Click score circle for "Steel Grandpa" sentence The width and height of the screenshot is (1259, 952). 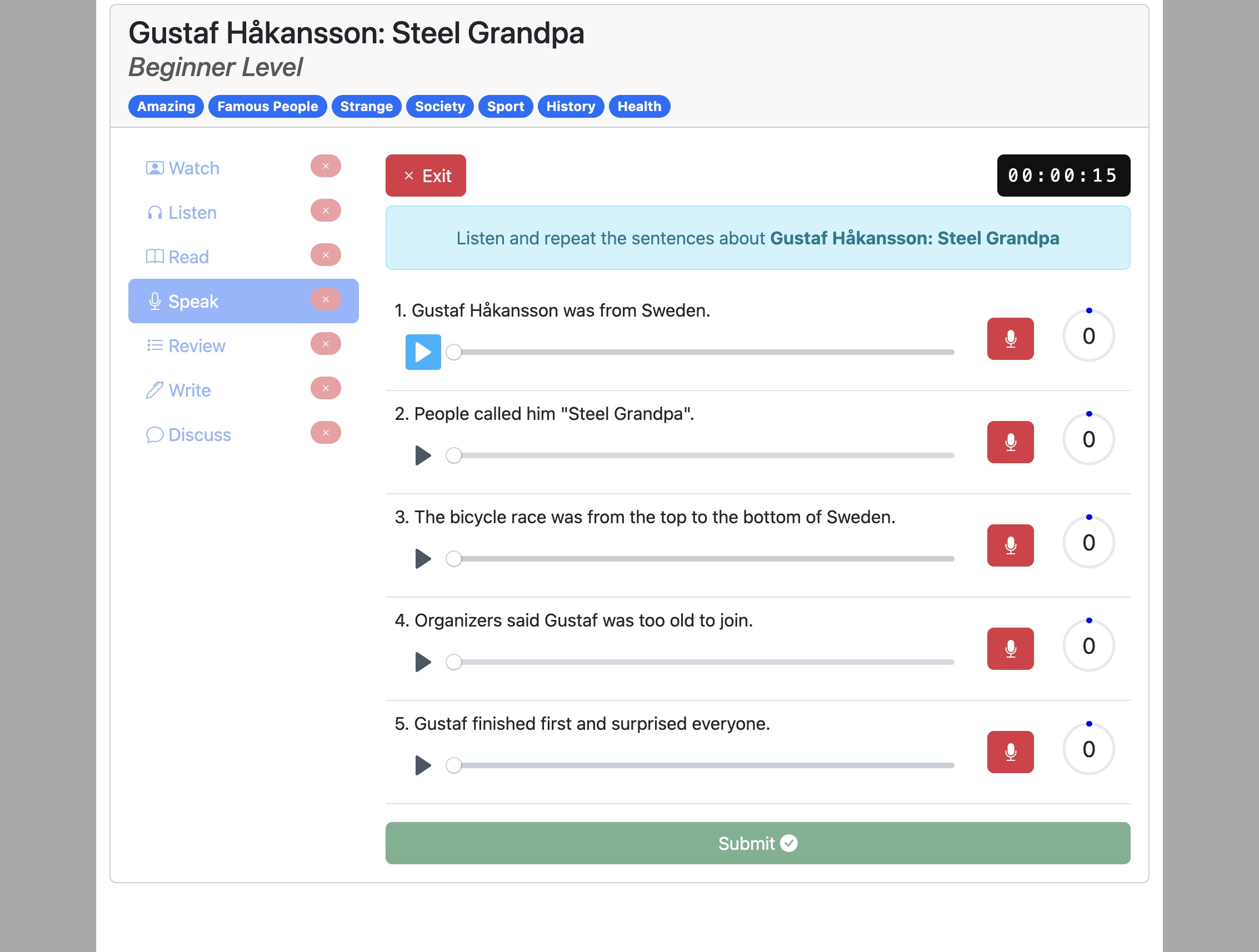1088,439
